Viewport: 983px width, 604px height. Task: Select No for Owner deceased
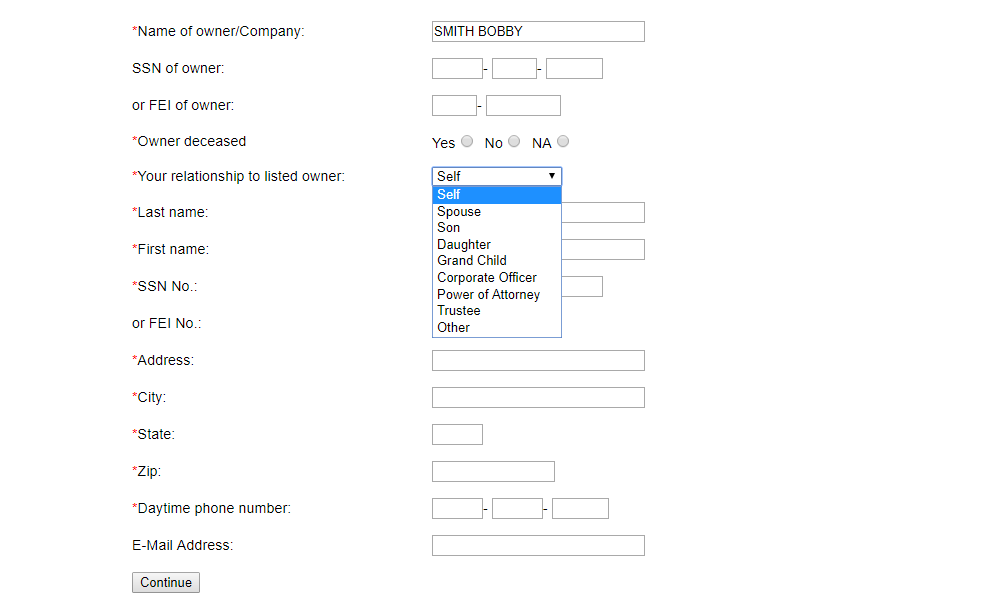(x=514, y=142)
